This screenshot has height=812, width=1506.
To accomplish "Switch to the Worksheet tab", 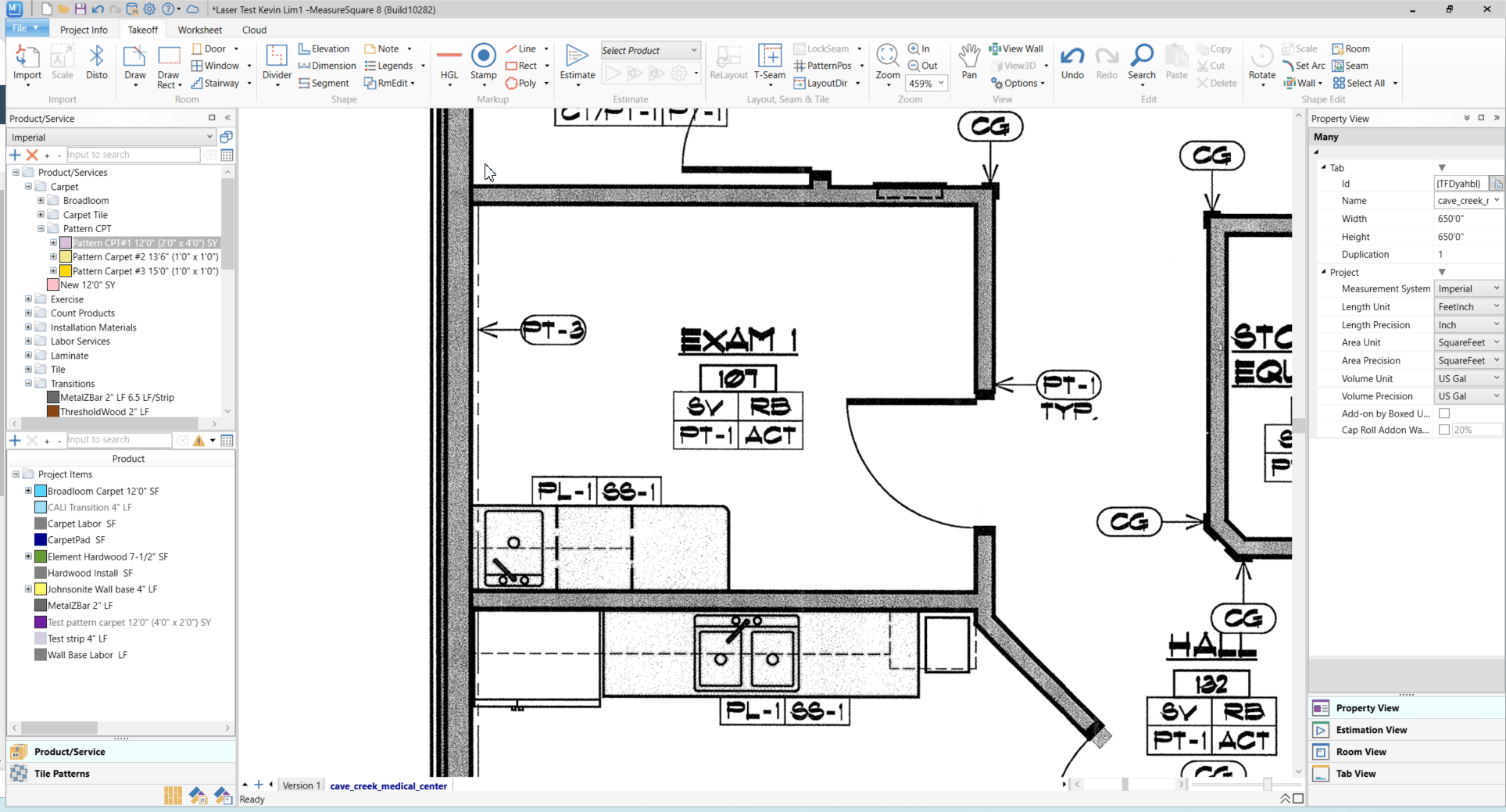I will (x=200, y=30).
